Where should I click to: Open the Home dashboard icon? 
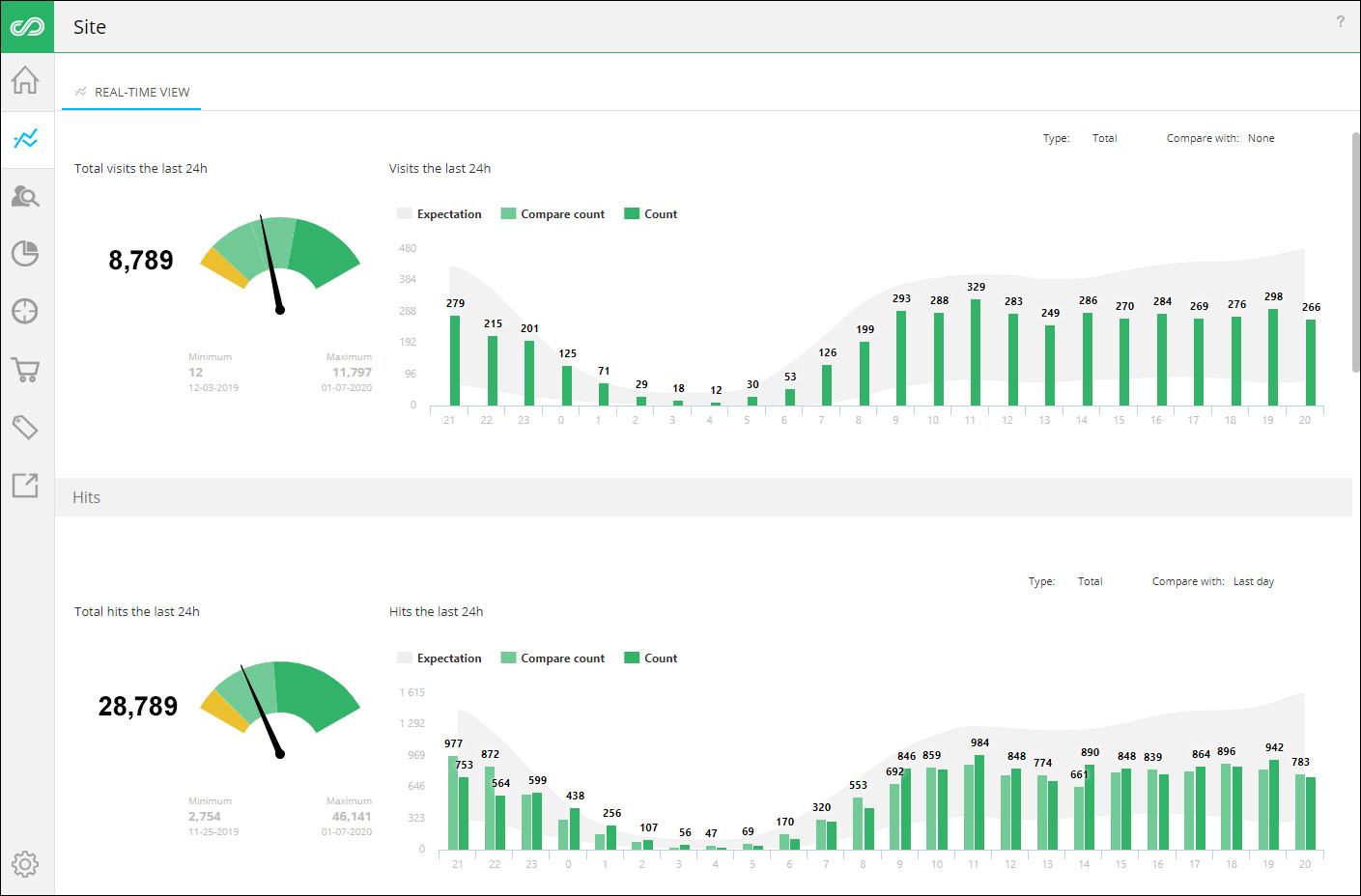[26, 81]
